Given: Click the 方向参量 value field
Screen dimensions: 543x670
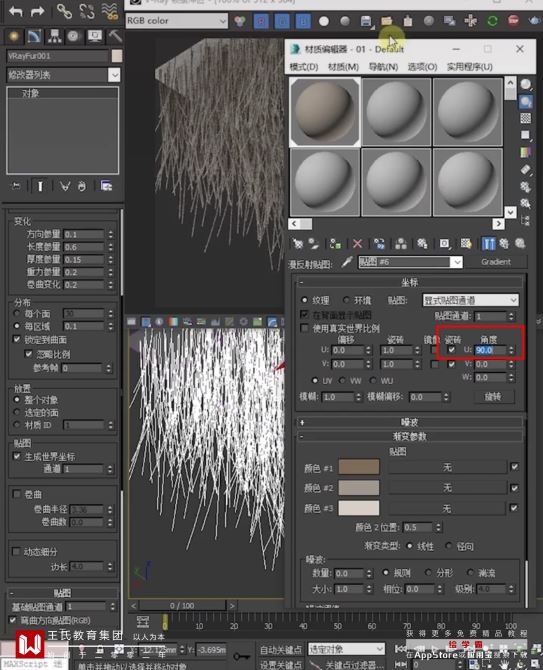Looking at the screenshot, I should click(x=84, y=234).
